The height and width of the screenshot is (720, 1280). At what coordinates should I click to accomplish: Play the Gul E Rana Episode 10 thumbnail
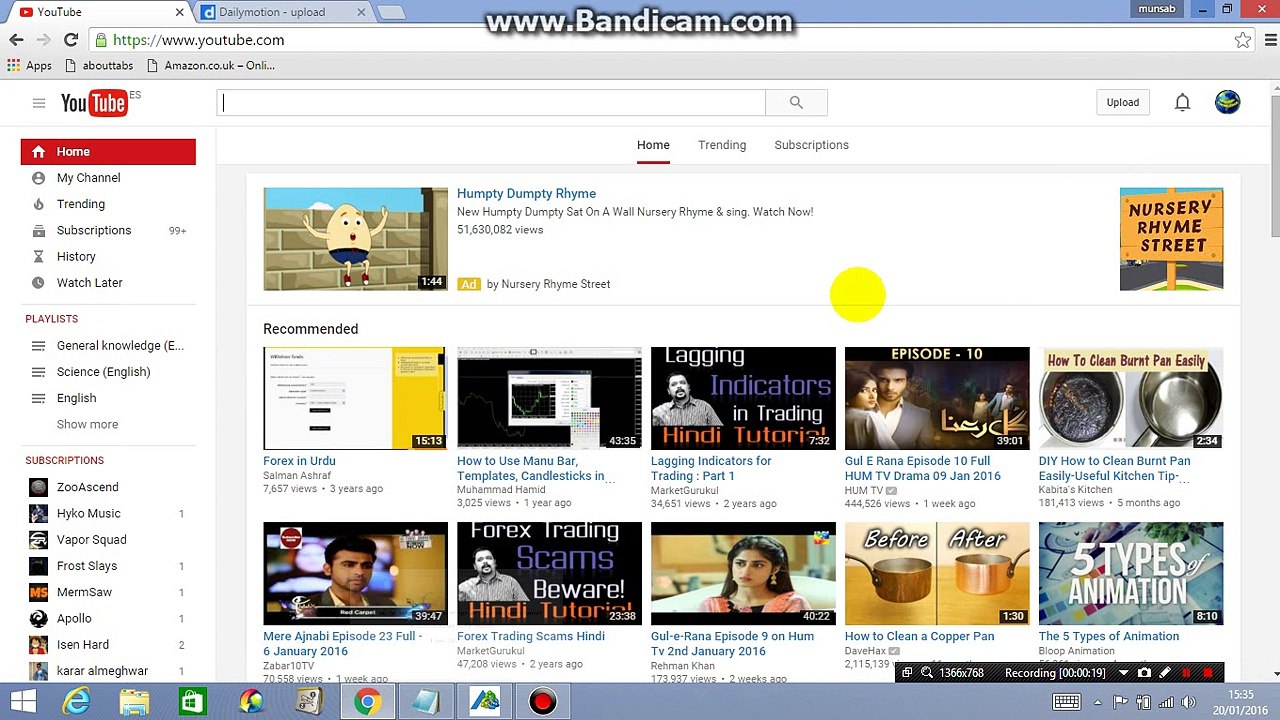[x=937, y=398]
